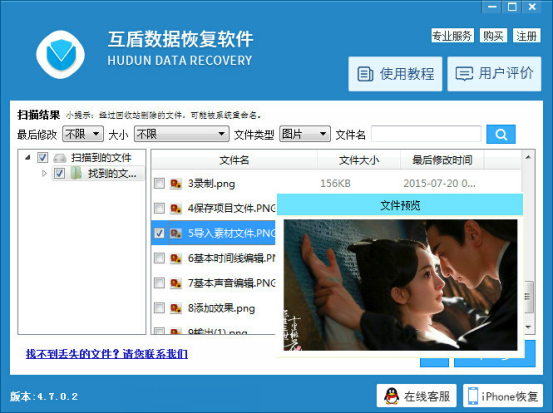Screen dimensions: 553x413
Task: Click the blue search magnifier icon
Action: 500,134
